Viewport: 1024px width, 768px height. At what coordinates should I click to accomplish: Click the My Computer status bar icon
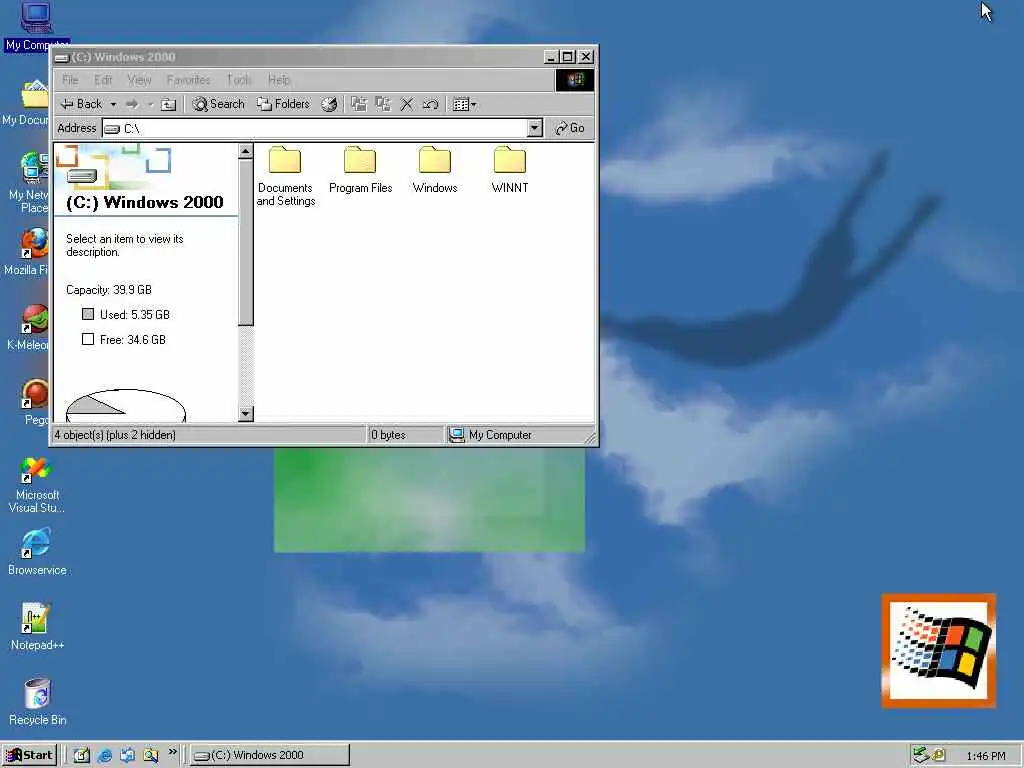[x=457, y=435]
